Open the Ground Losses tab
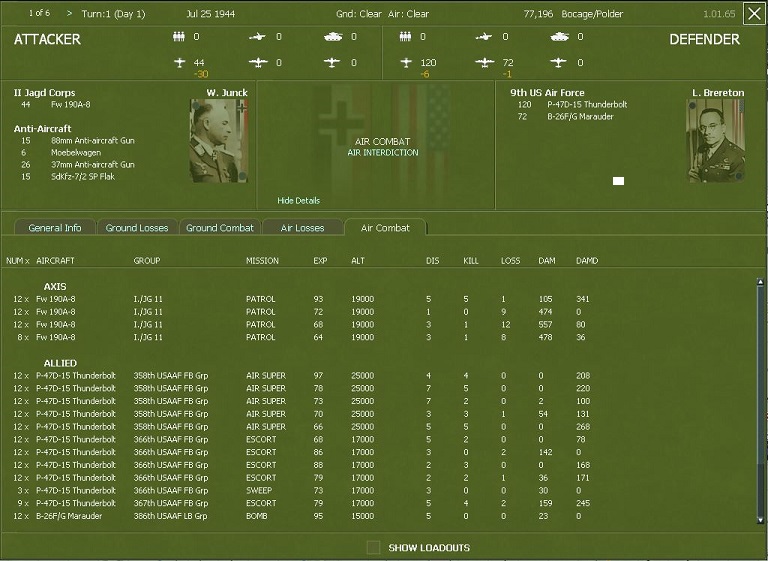This screenshot has width=768, height=561. [x=137, y=228]
